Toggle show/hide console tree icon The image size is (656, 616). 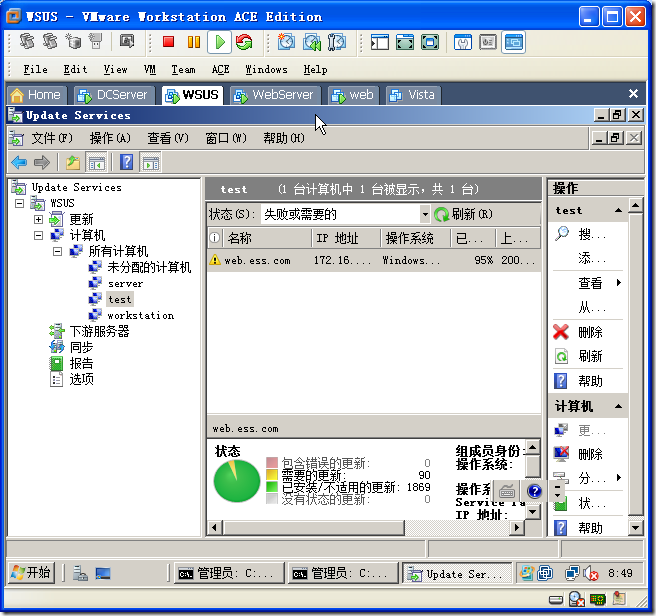97,162
